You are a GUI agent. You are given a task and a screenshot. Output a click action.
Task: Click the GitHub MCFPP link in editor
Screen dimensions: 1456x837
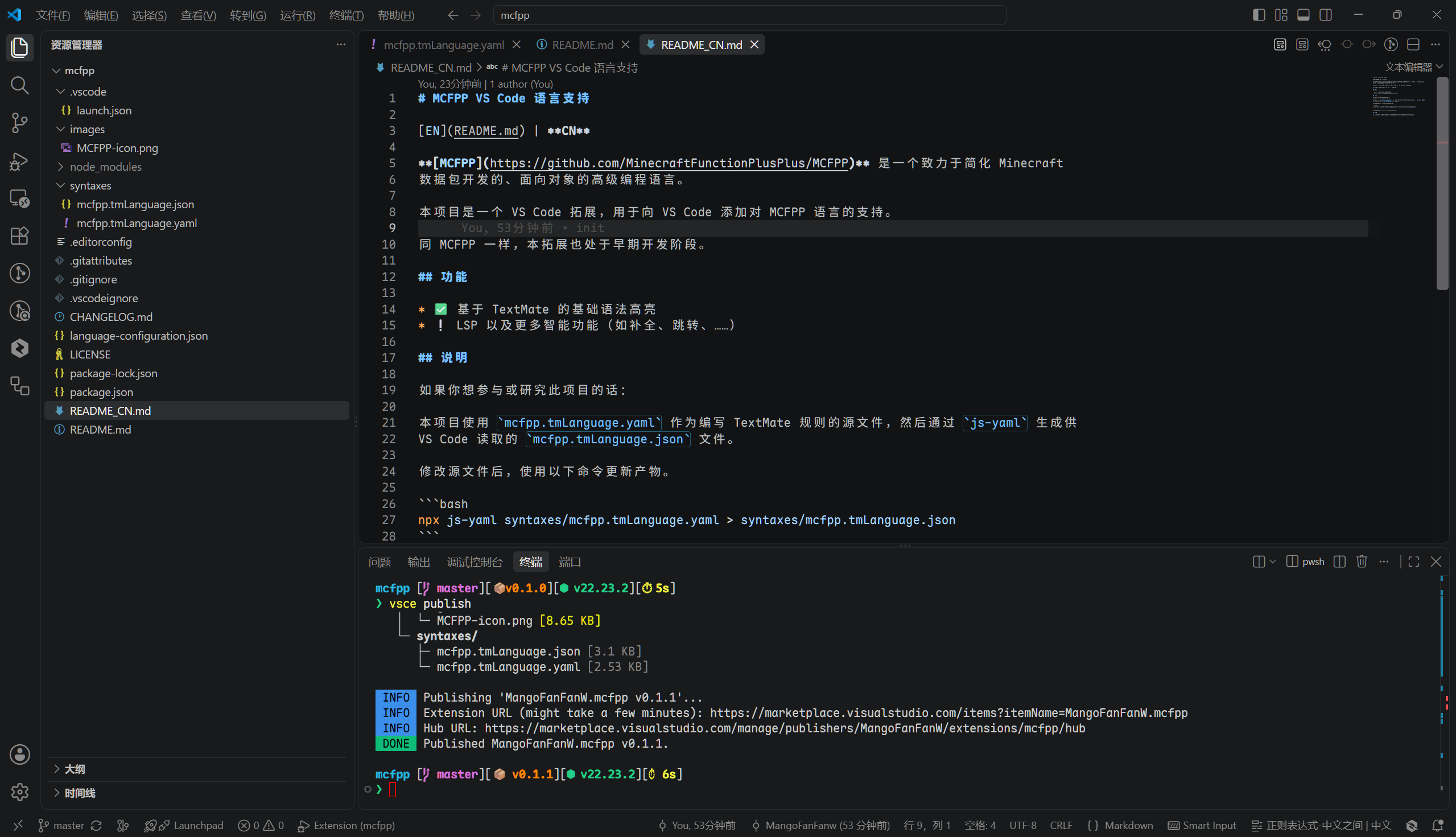tap(669, 163)
